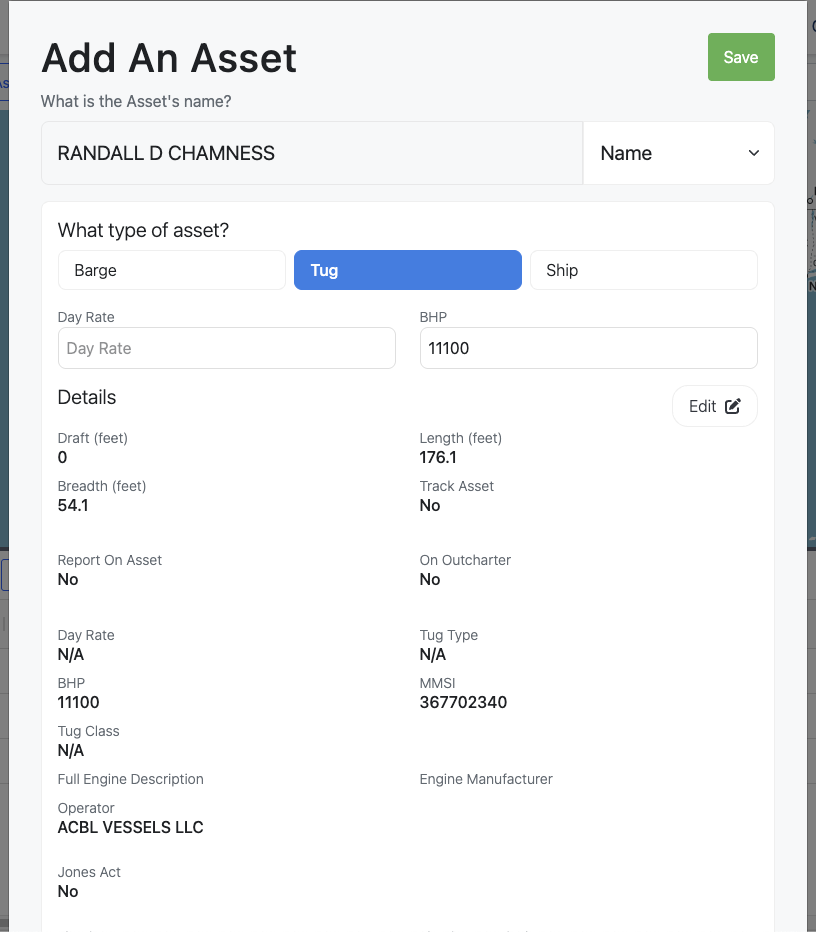Click the pencil icon beside Edit
The image size is (816, 932).
click(733, 406)
